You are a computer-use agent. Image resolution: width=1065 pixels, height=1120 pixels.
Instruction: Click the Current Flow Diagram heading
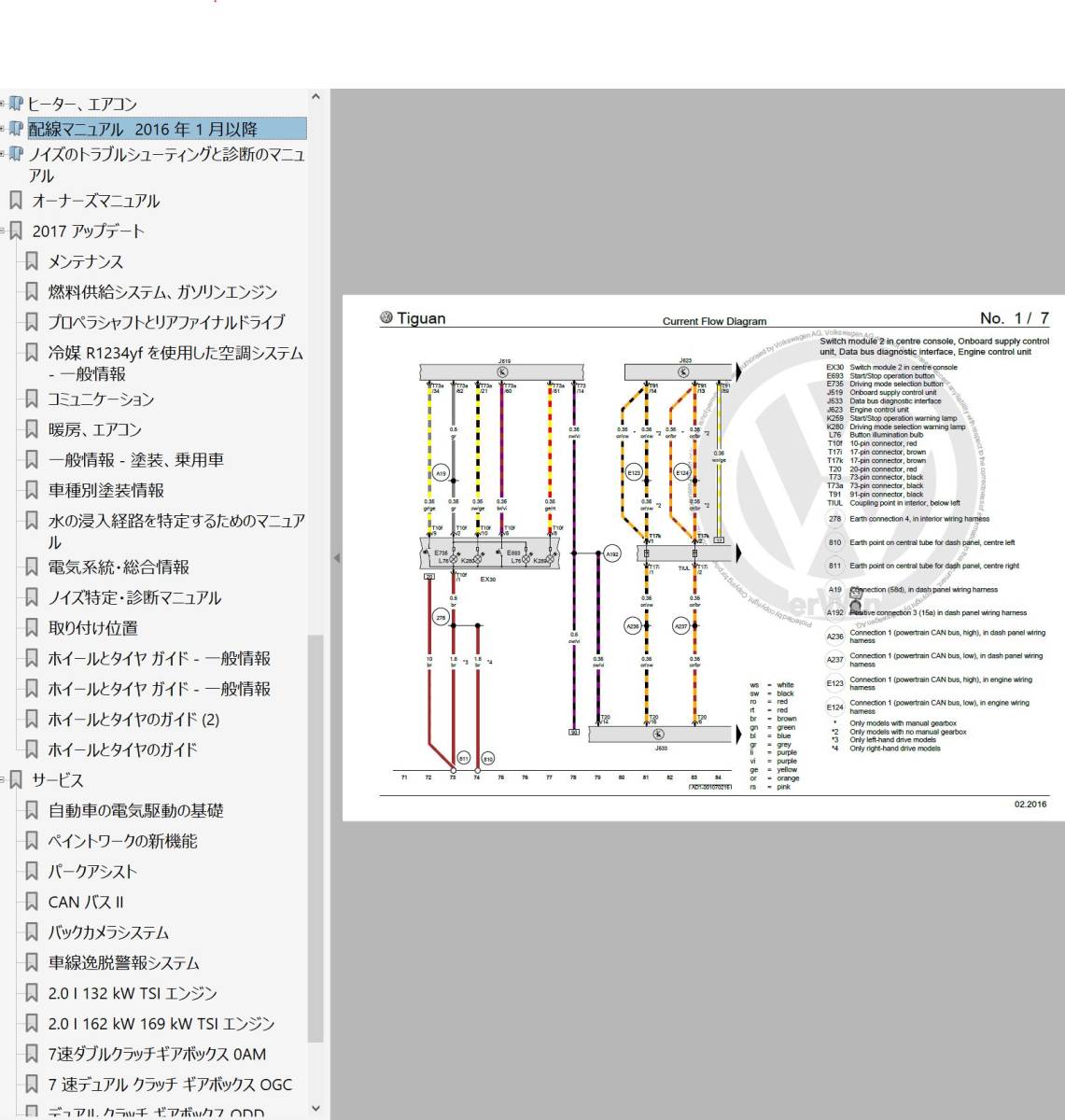(714, 321)
